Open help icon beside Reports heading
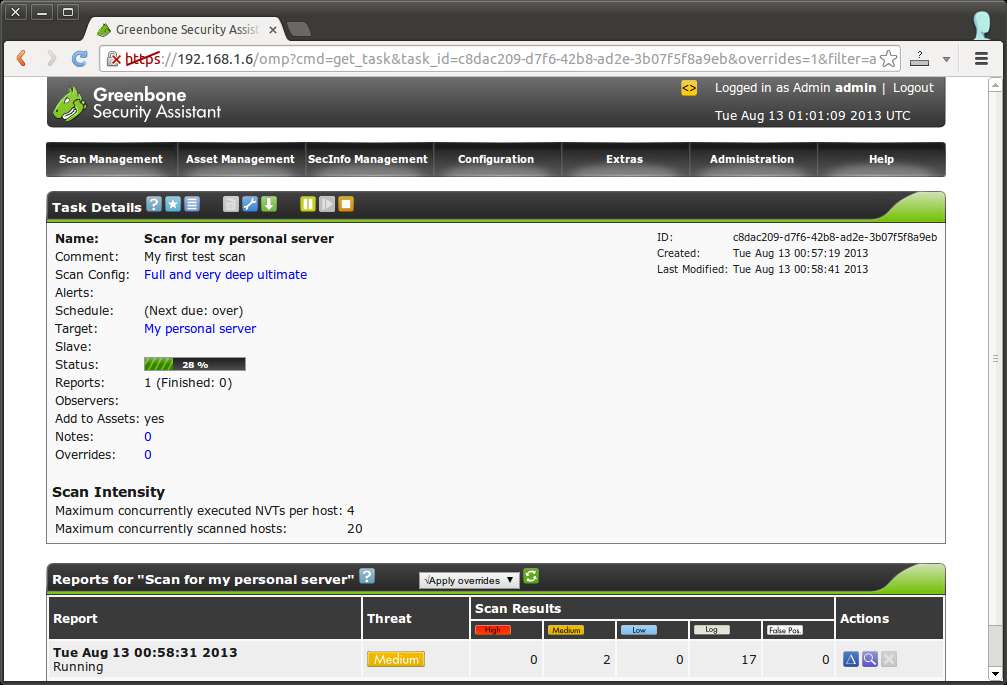The width and height of the screenshot is (1007, 685). 367,576
